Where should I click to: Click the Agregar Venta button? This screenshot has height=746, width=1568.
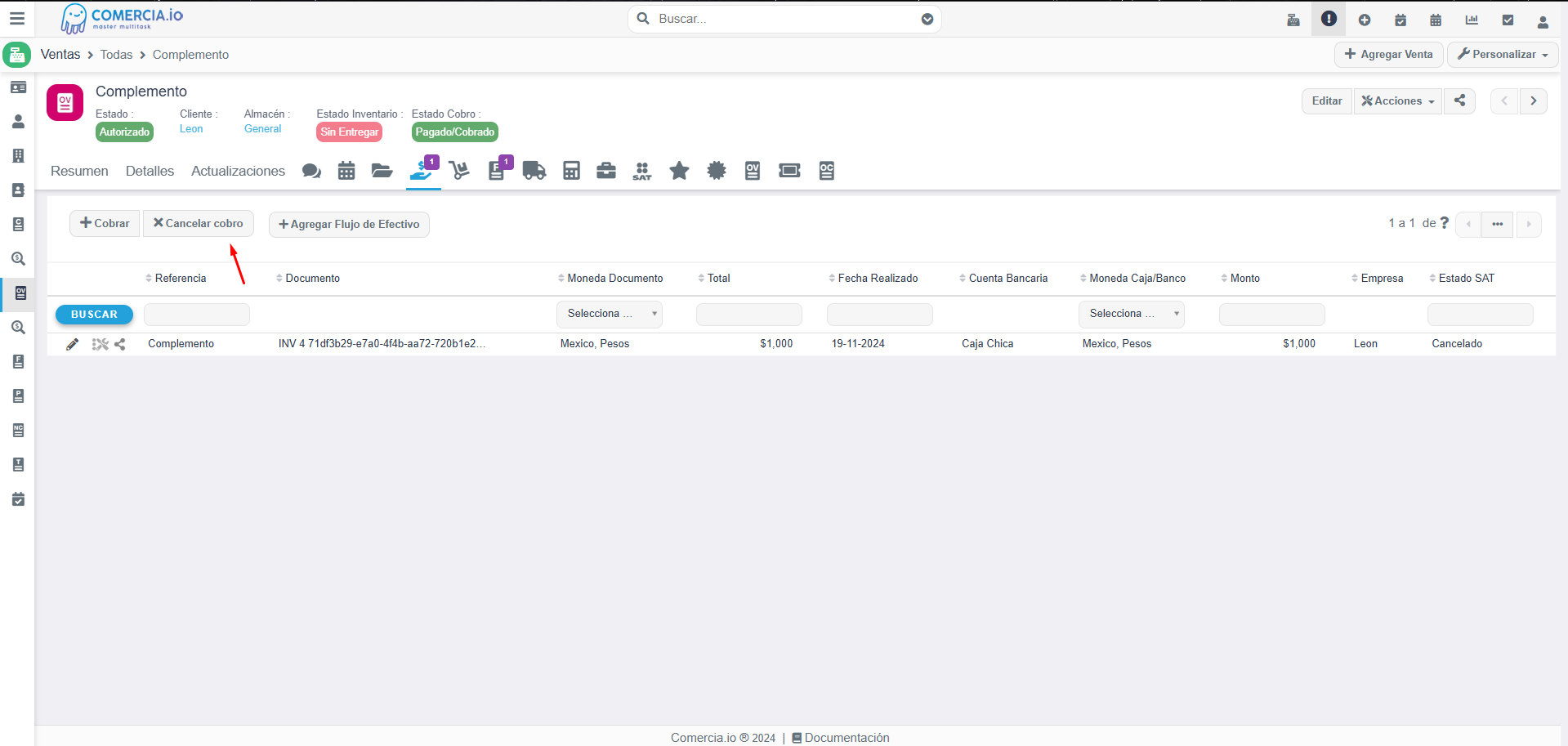[x=1389, y=54]
